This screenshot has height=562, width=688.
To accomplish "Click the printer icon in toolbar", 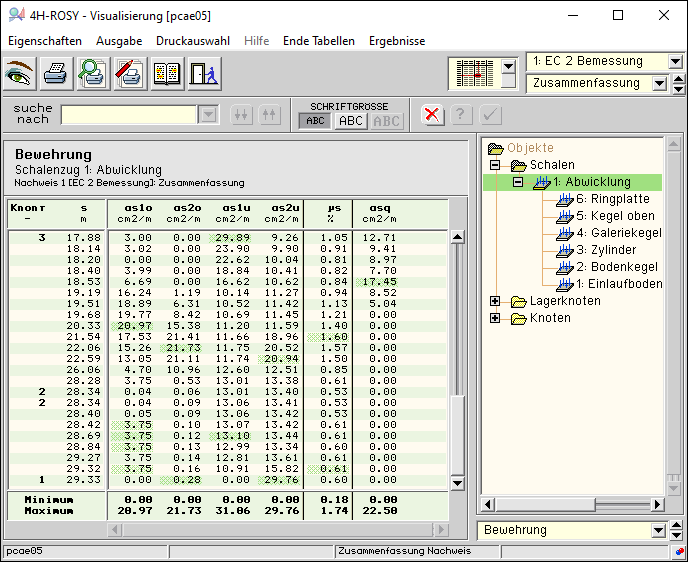I will [56, 74].
